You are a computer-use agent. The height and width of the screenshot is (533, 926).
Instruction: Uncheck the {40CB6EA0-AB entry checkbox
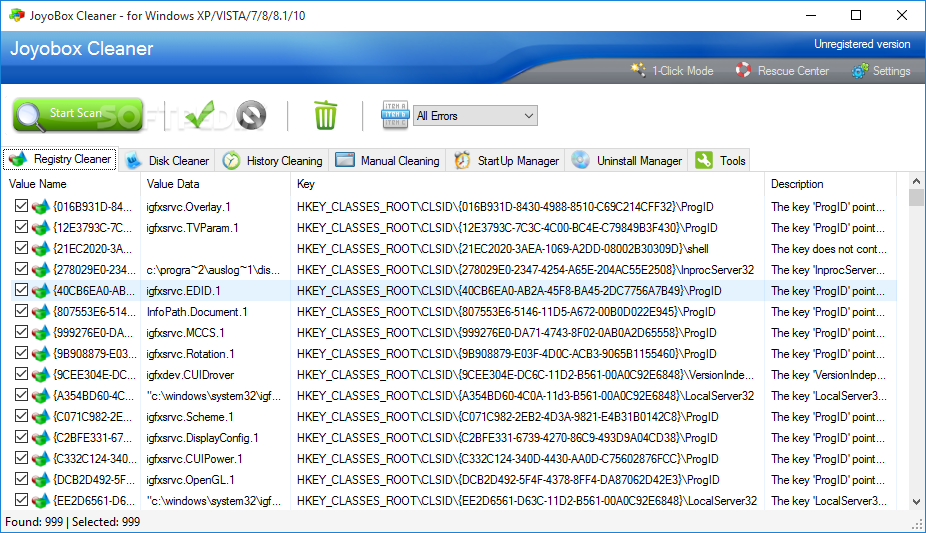click(x=21, y=289)
